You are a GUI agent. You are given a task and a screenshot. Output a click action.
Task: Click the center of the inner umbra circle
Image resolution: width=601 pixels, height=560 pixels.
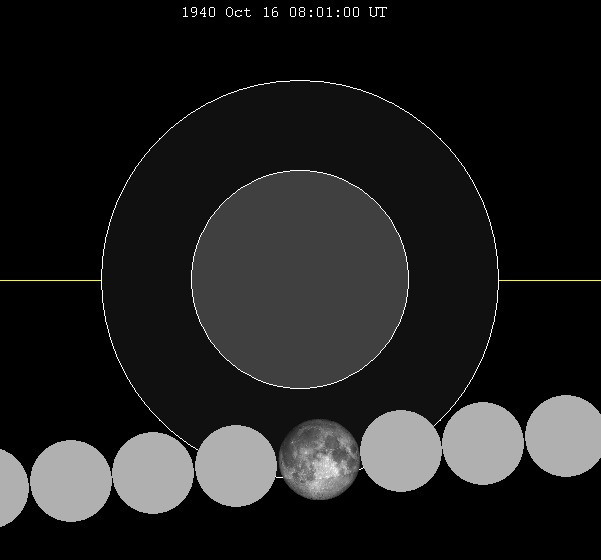(300, 280)
